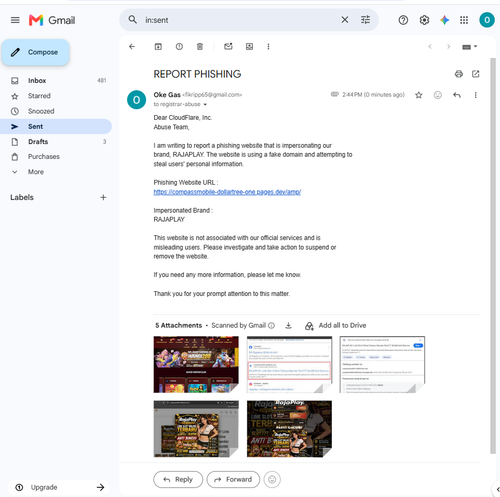Mark the message as unread

point(228,47)
